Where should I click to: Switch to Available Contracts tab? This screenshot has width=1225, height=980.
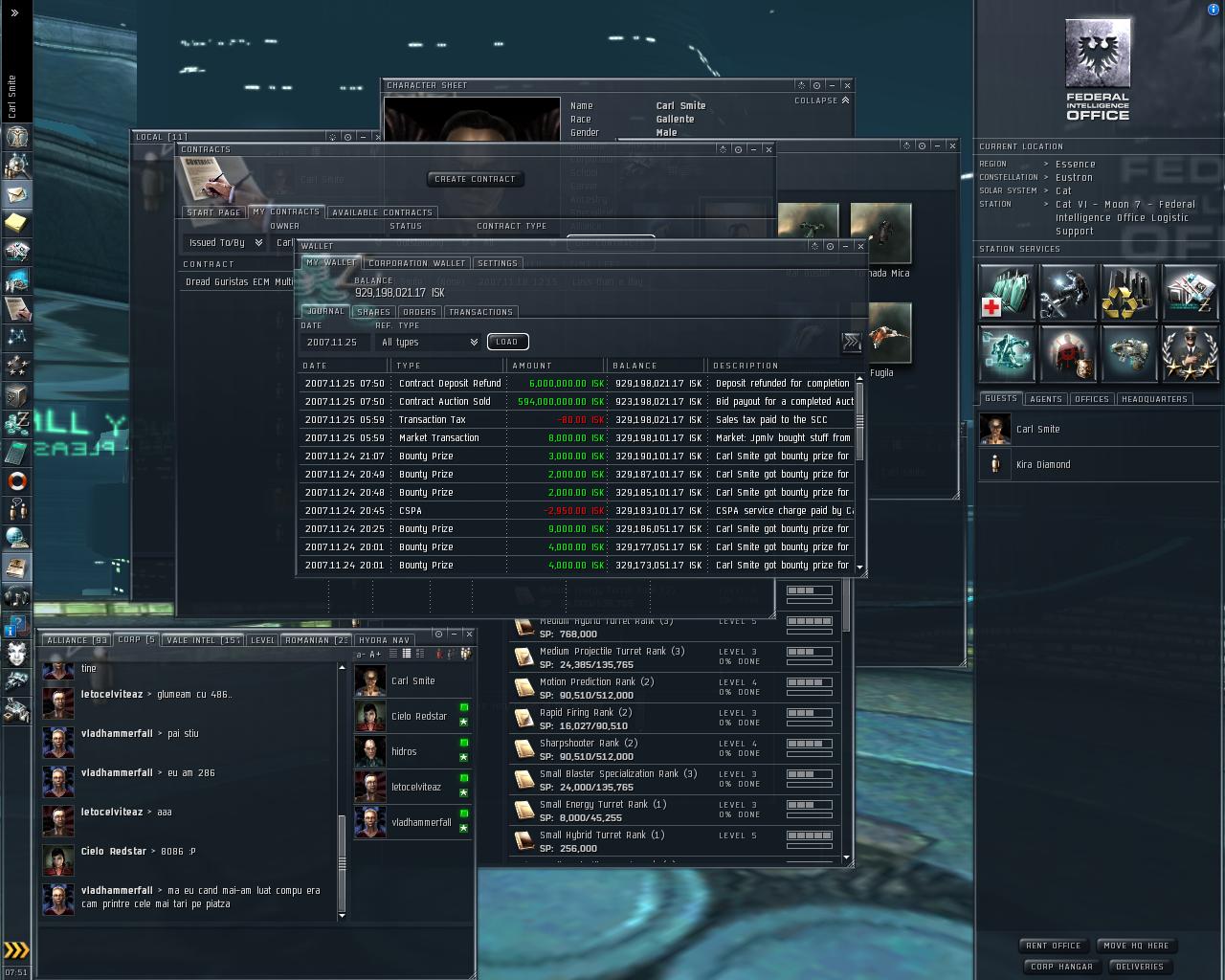[382, 212]
